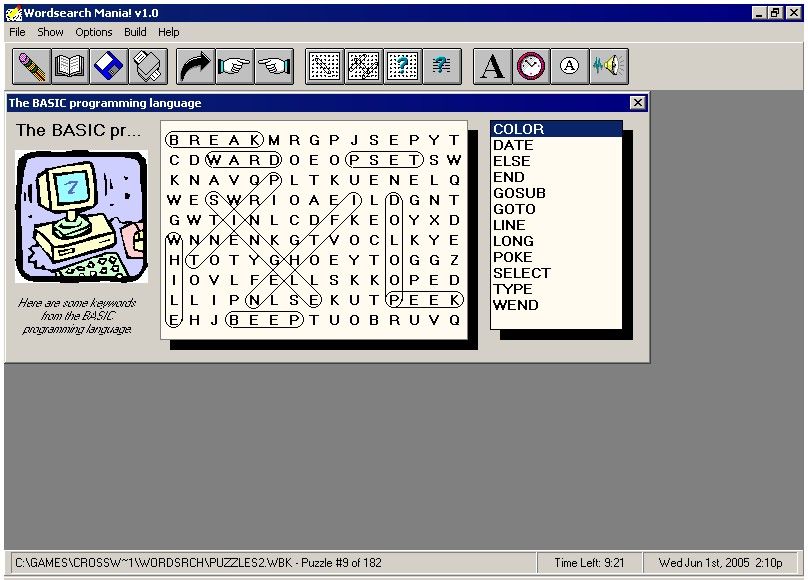Click the pencil icon in the toolbar
This screenshot has height=580, width=808.
tap(32, 67)
